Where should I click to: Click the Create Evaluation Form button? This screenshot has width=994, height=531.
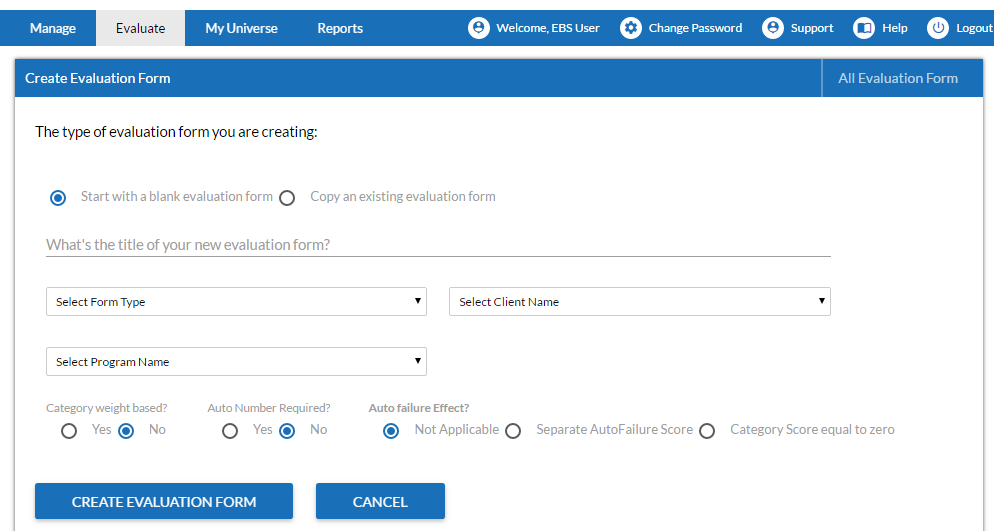click(x=164, y=501)
